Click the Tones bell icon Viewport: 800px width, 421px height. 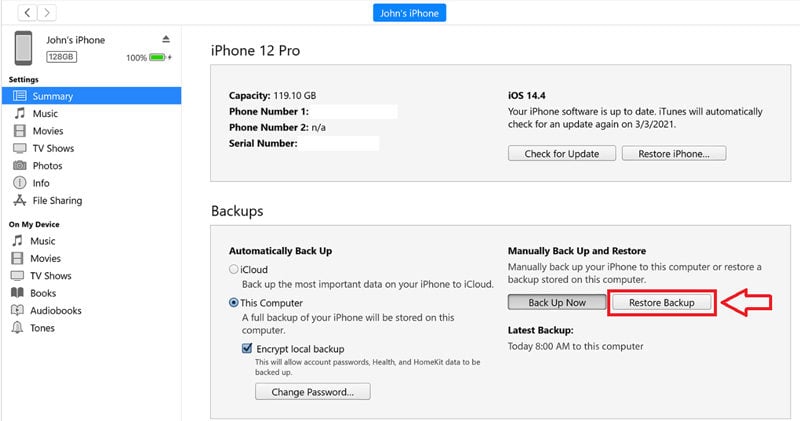tap(18, 328)
